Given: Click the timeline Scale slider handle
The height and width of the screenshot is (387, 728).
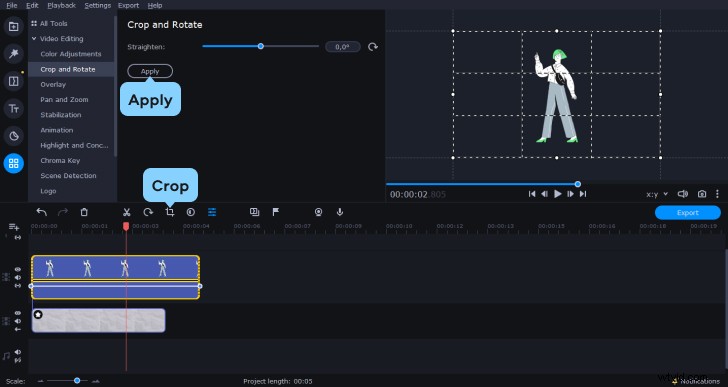Looking at the screenshot, I should tap(77, 381).
